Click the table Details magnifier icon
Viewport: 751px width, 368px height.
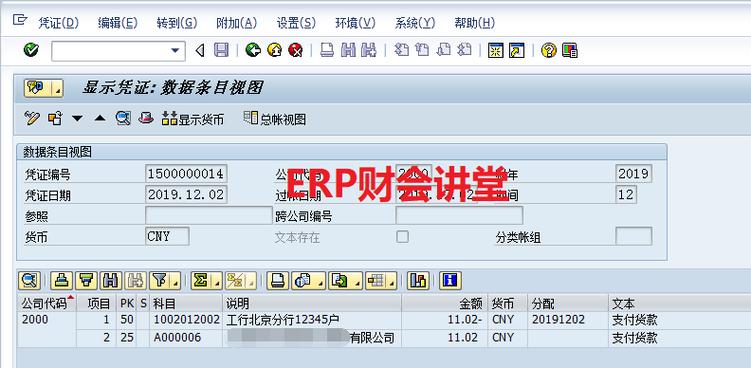(x=29, y=281)
